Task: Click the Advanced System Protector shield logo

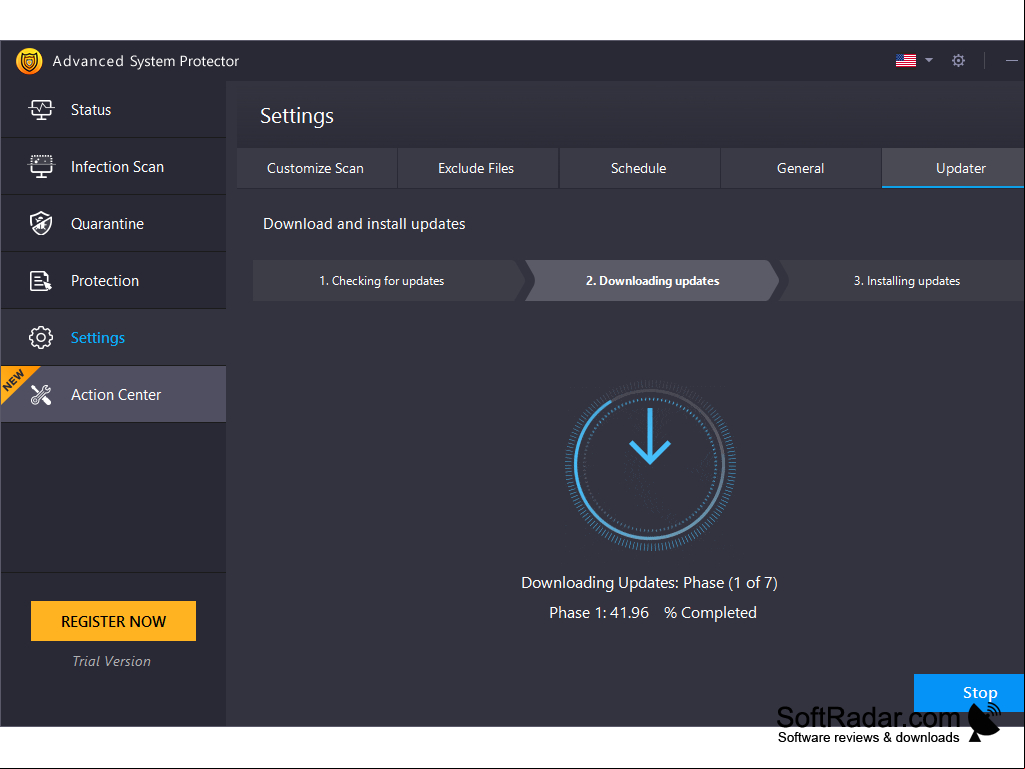Action: click(29, 61)
